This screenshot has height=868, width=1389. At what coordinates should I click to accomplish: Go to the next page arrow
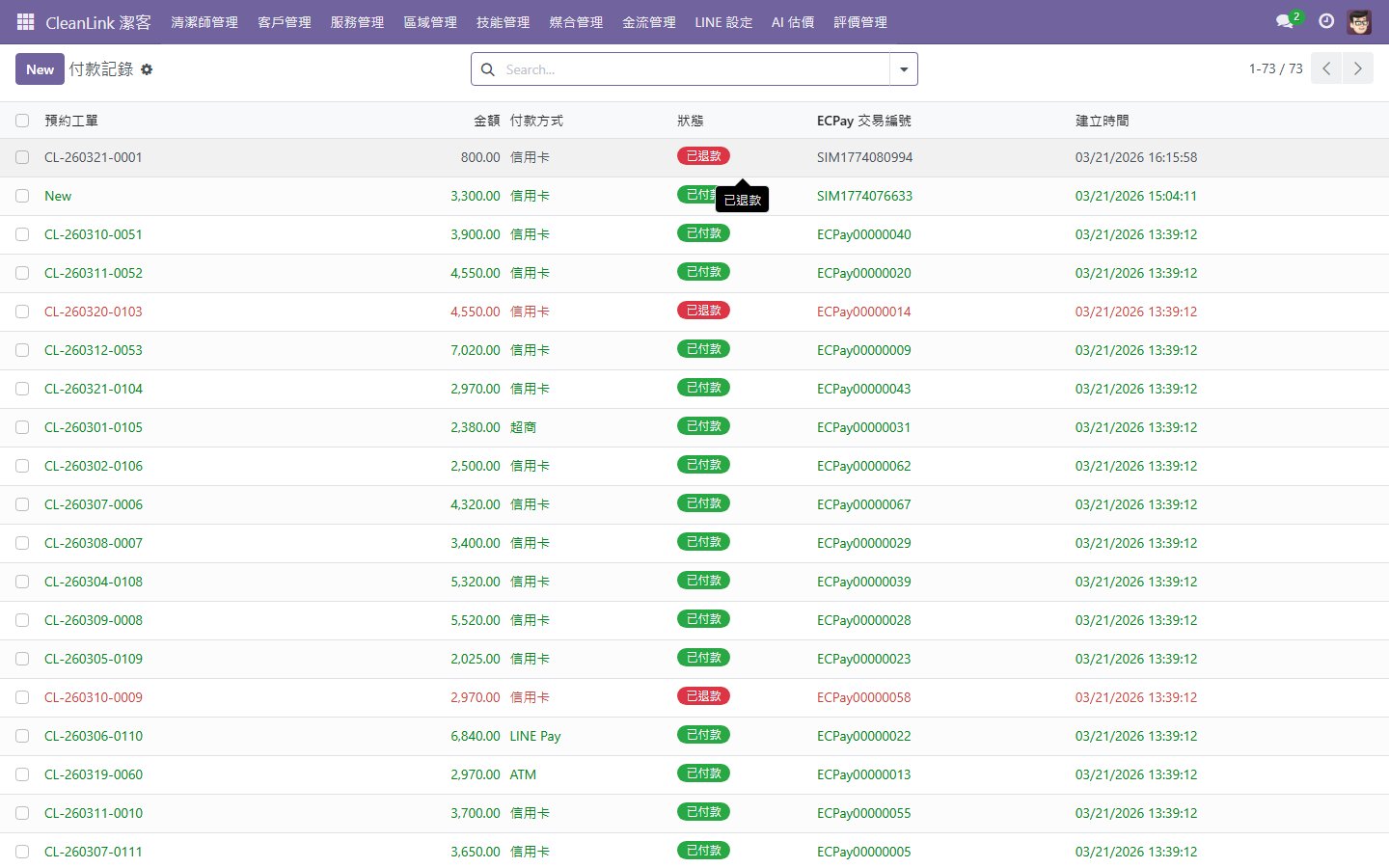(x=1357, y=68)
